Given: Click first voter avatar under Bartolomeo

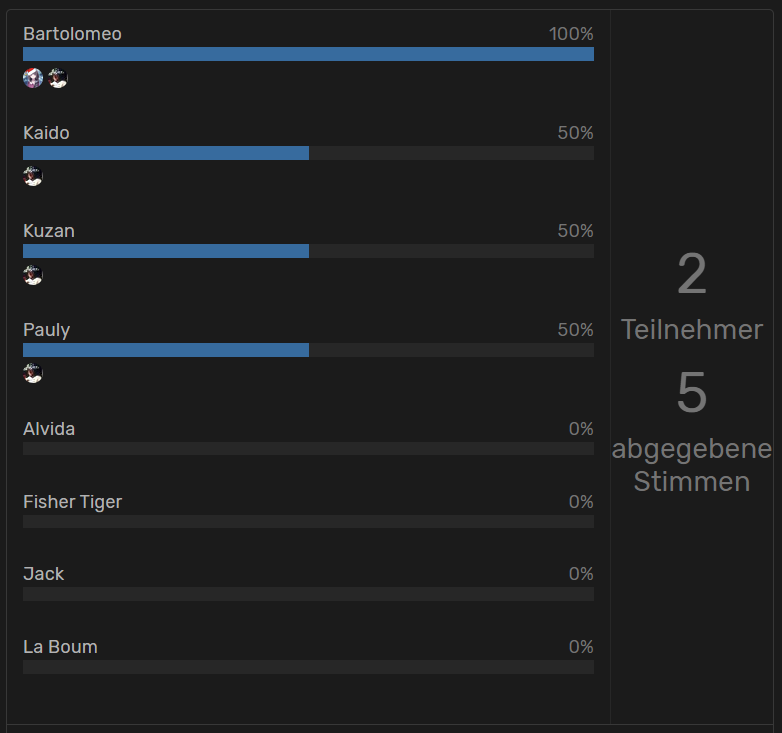Looking at the screenshot, I should tap(33, 78).
